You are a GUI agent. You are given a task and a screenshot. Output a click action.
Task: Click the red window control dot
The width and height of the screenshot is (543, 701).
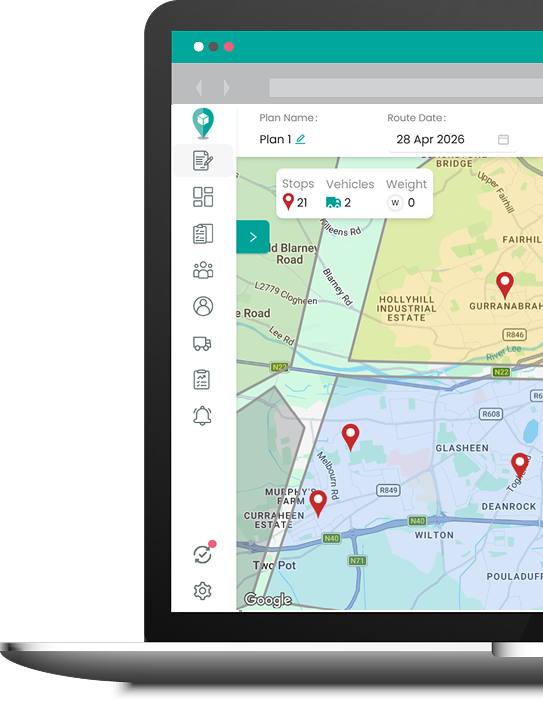pos(229,46)
